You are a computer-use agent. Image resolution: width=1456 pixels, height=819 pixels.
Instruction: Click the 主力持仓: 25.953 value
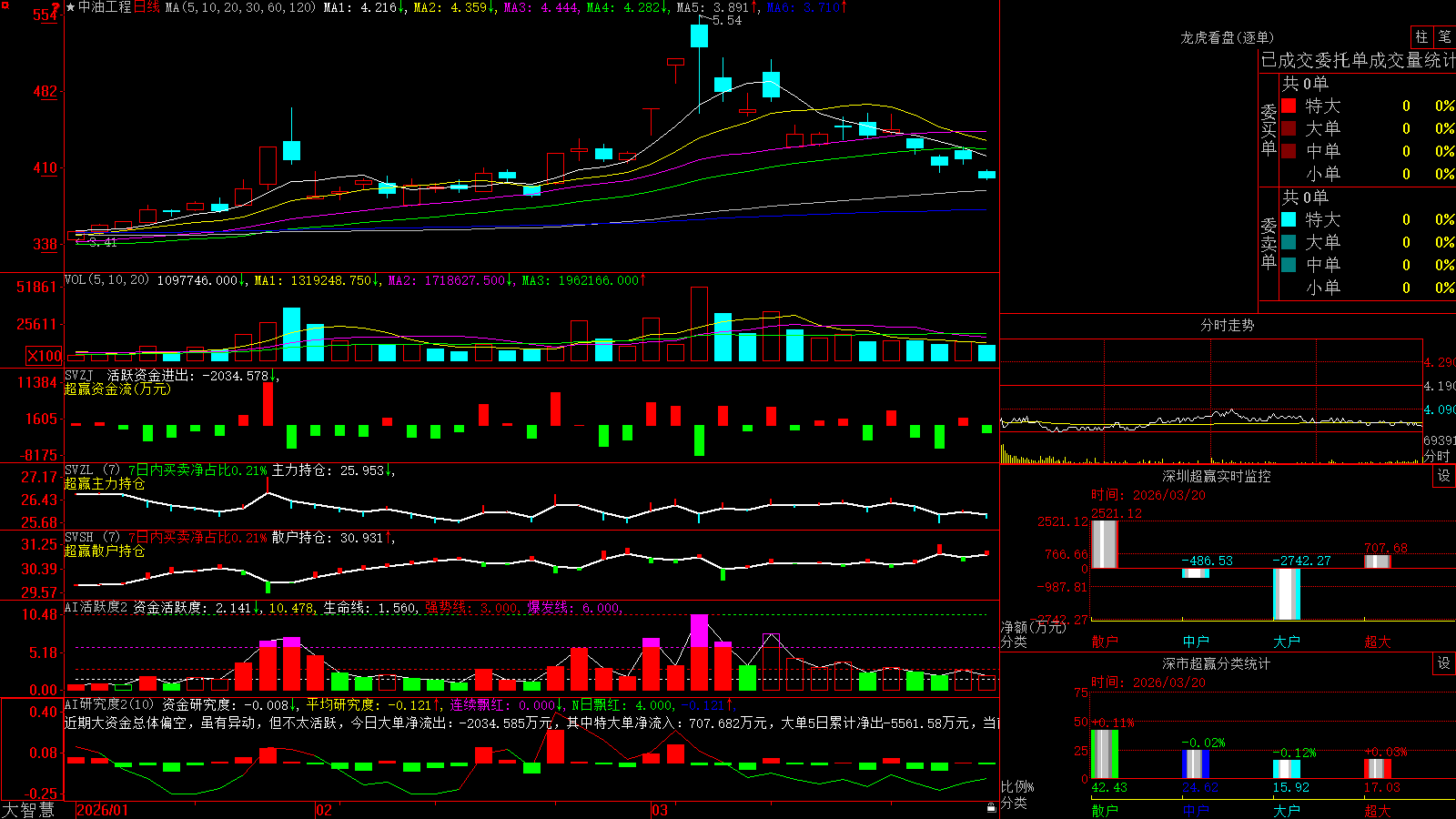click(x=333, y=470)
